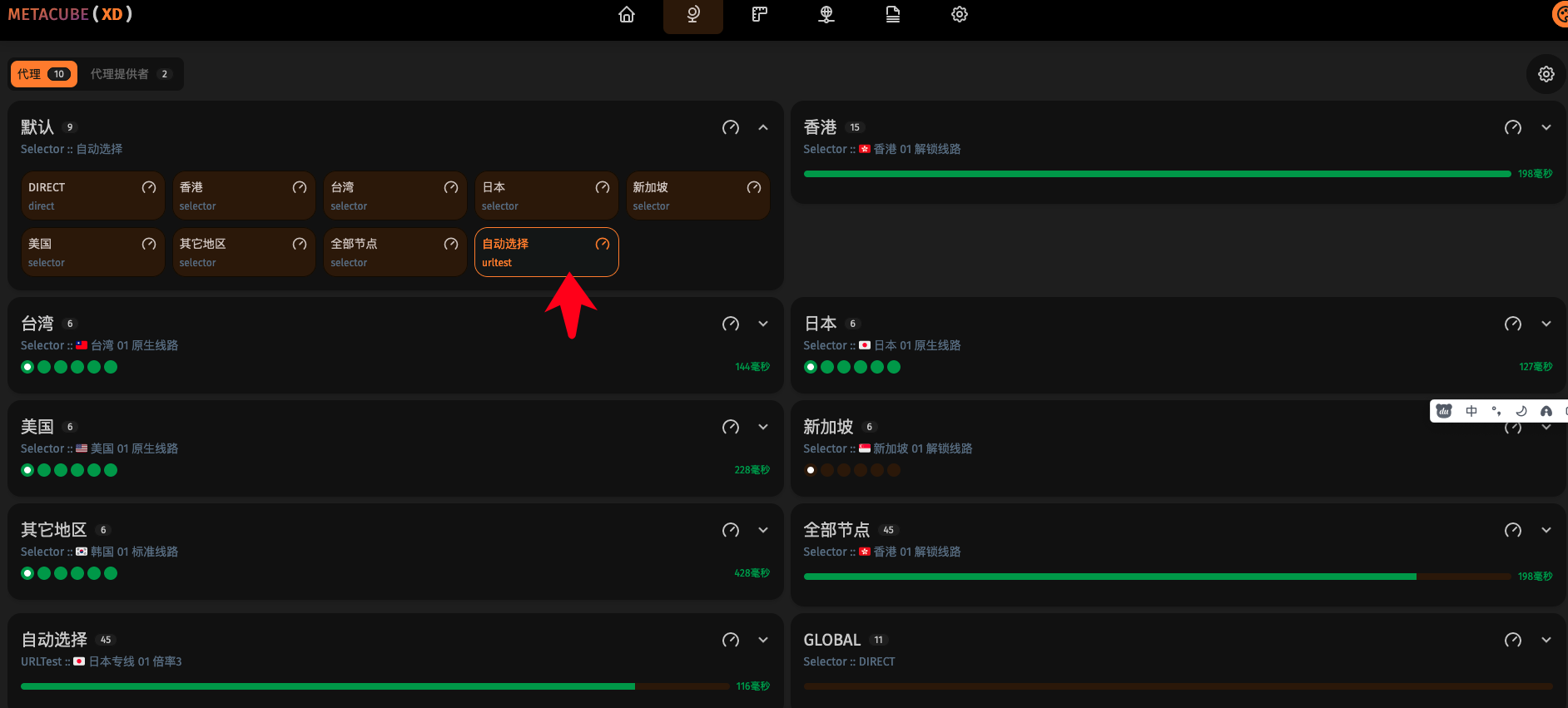The height and width of the screenshot is (708, 1568).
Task: Expand the 其它地区 proxy group
Action: click(763, 530)
